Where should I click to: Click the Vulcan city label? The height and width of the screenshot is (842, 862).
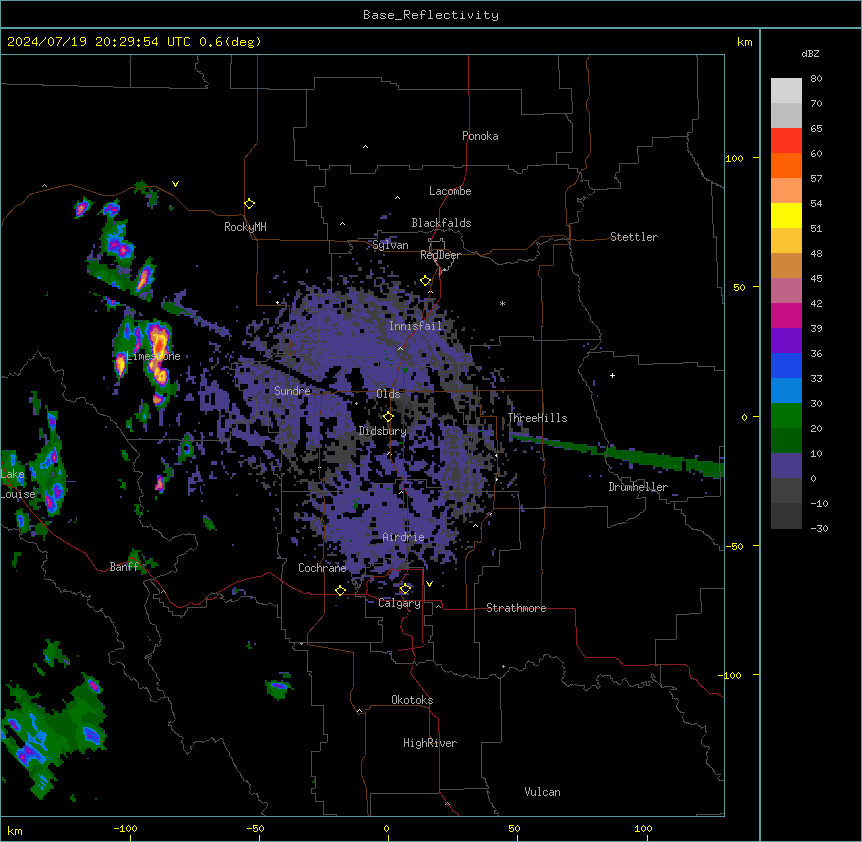(543, 792)
